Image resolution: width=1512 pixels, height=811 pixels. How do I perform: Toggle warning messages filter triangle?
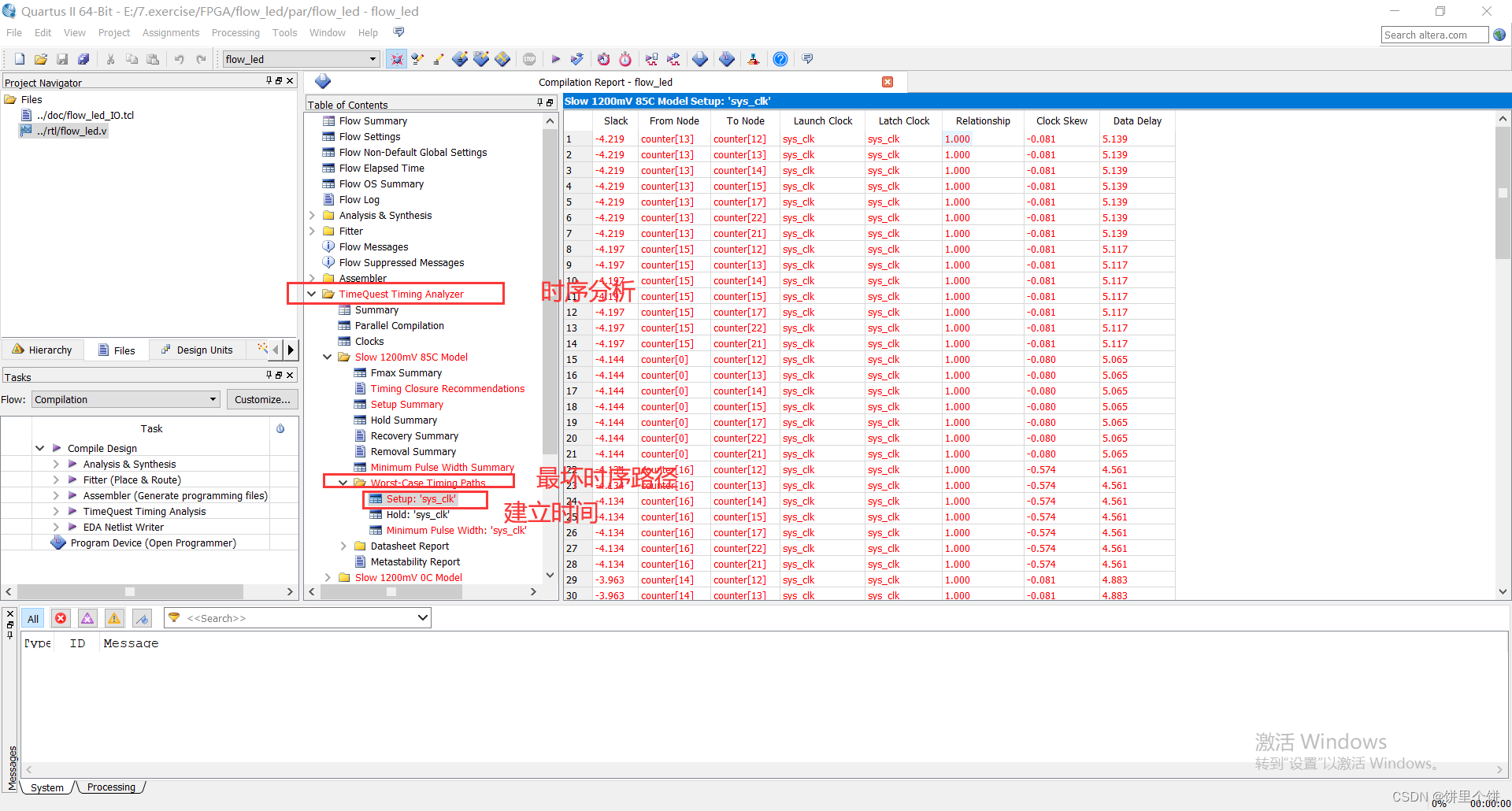tap(114, 618)
